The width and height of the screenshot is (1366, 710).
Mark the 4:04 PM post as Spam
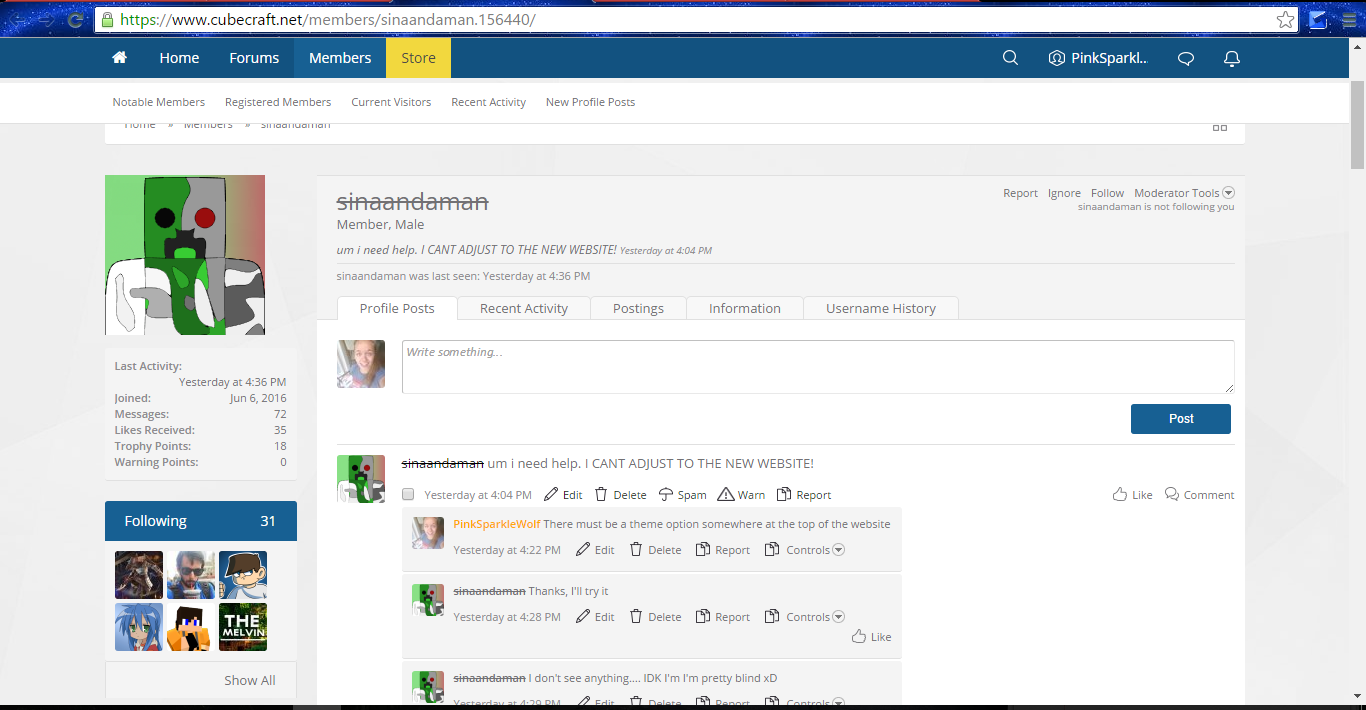point(682,495)
